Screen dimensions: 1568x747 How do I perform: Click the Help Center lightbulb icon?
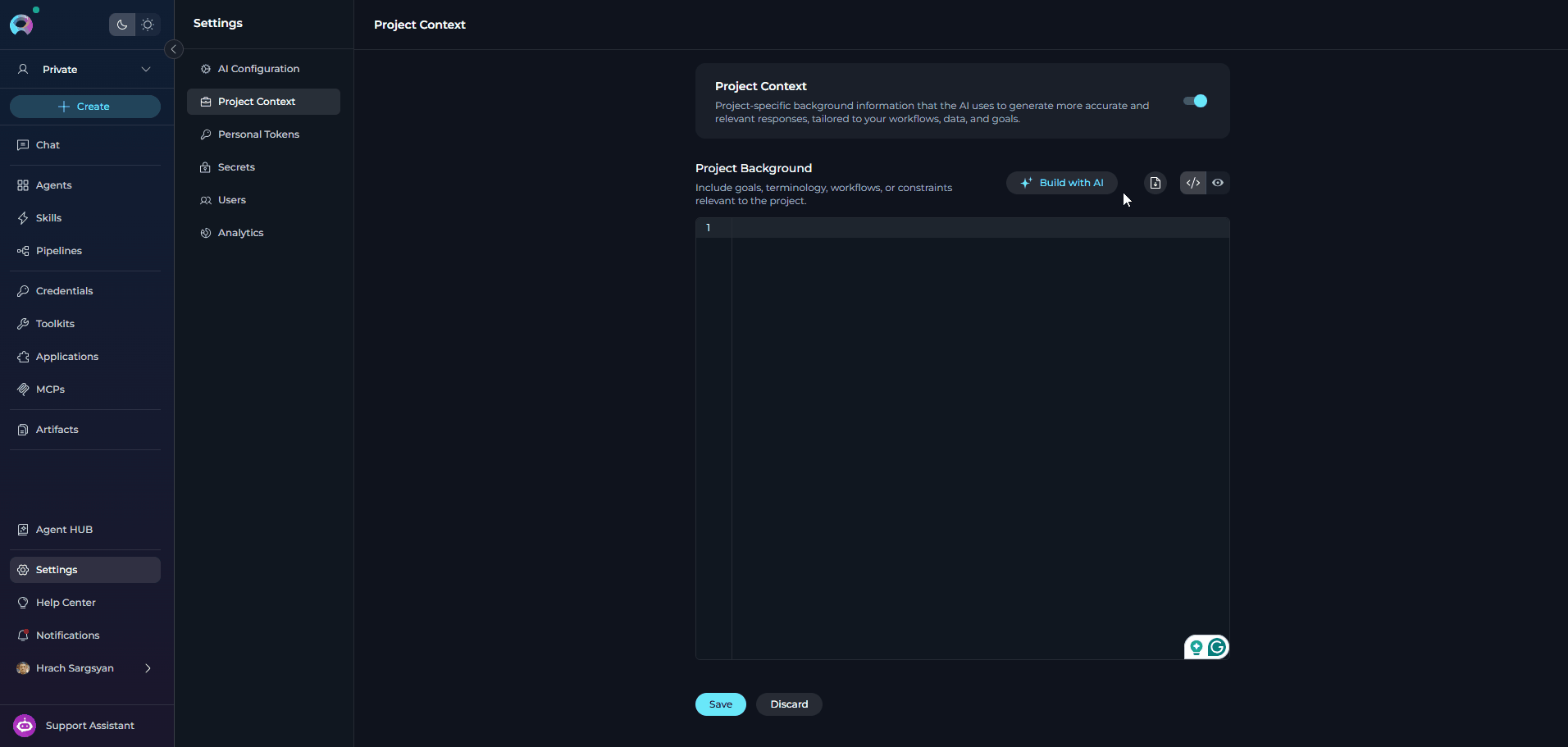click(x=23, y=603)
